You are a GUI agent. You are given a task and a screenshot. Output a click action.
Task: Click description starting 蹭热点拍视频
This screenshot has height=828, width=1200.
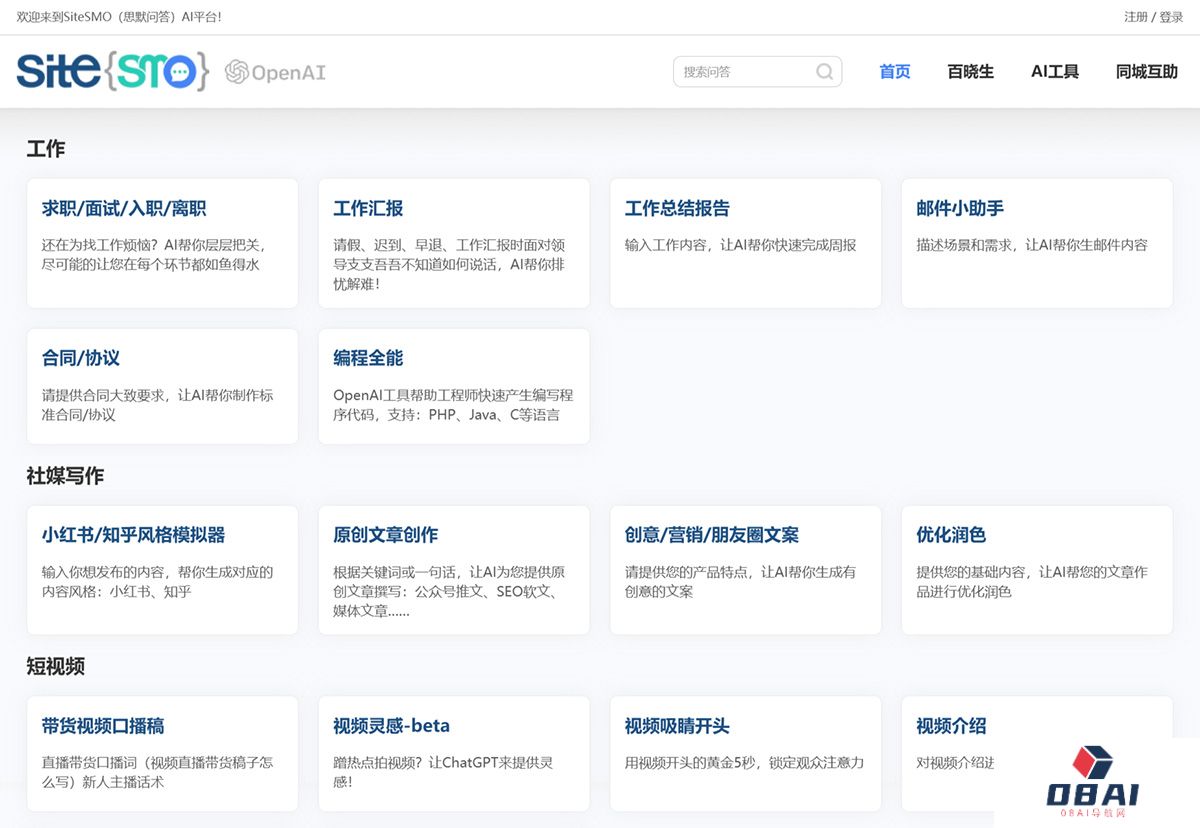[443, 772]
